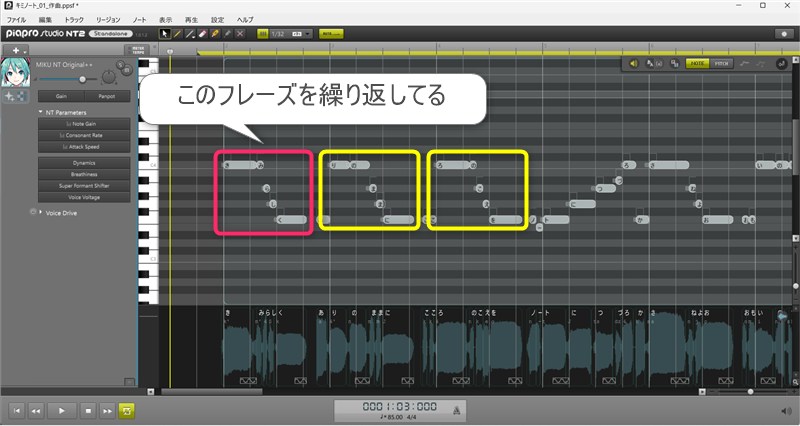
Task: Toggle the metronome icon
Action: tap(457, 410)
